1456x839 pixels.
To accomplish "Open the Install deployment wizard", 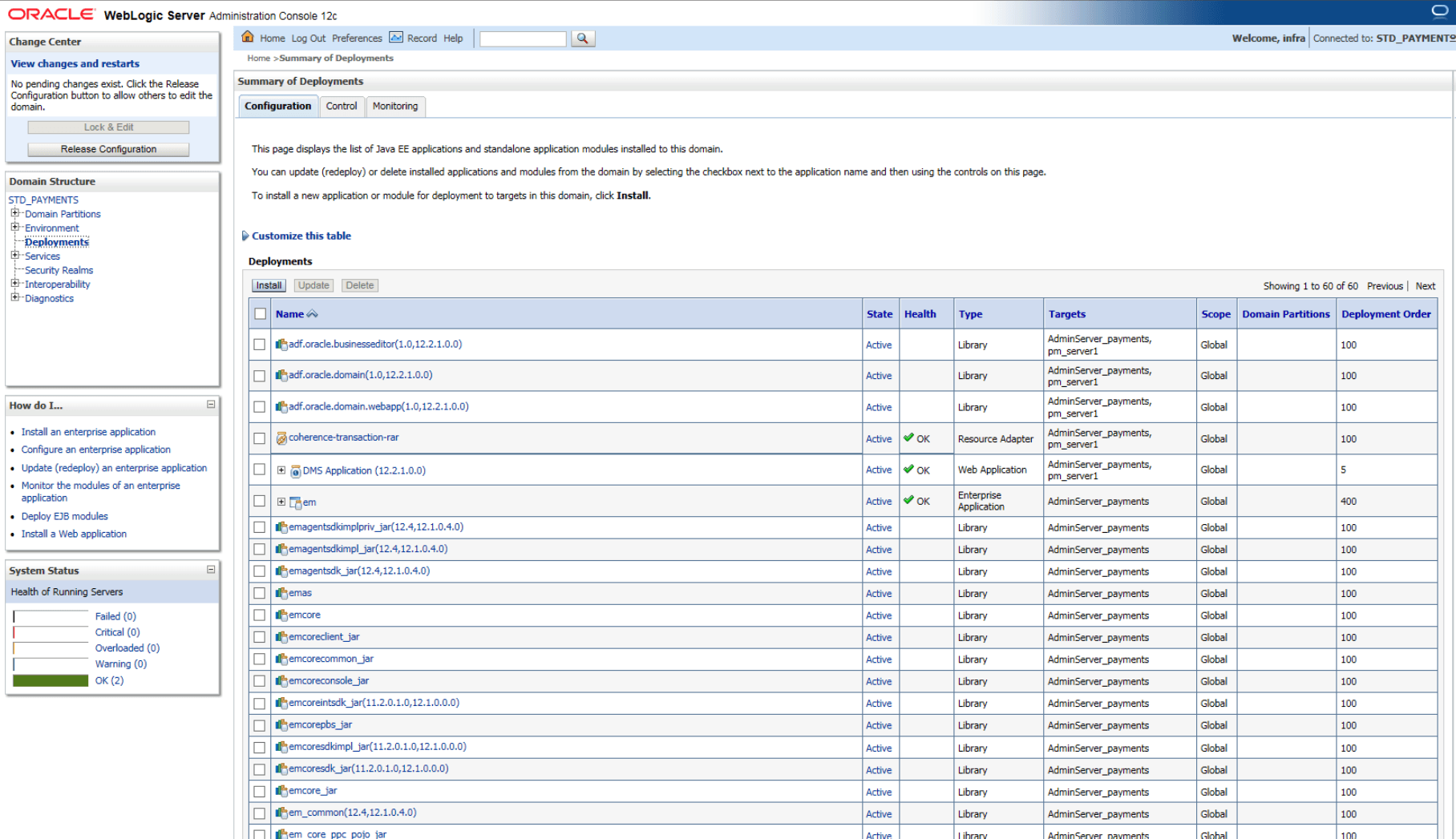I will 268,285.
